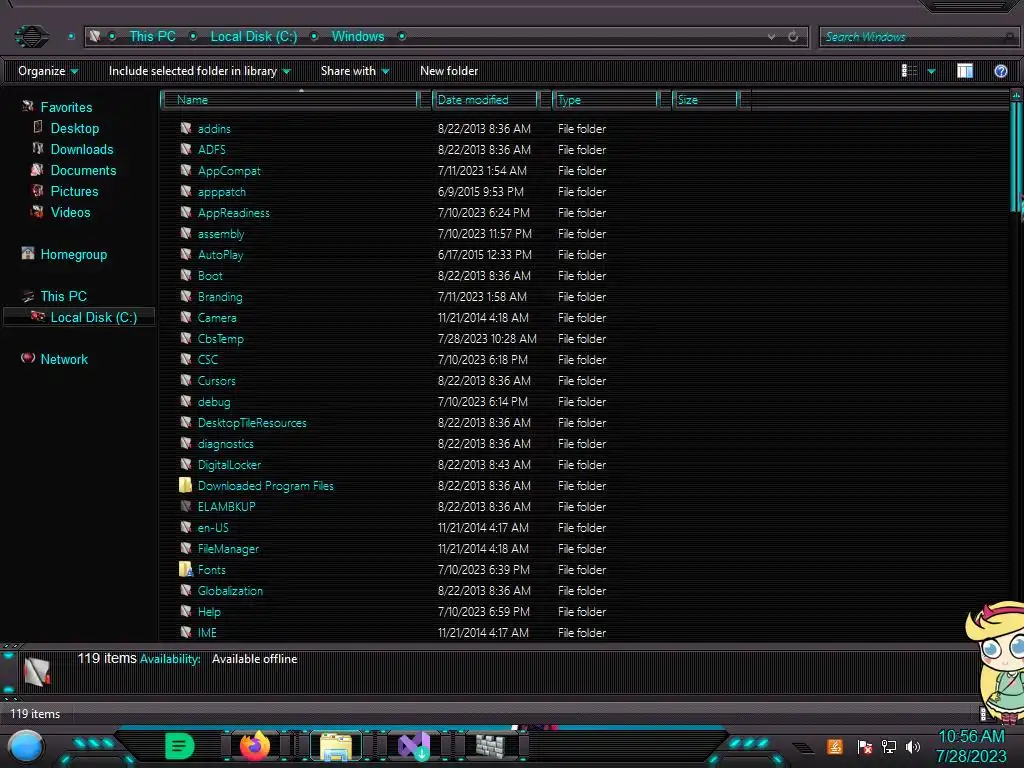This screenshot has width=1024, height=768.
Task: Sort by the Type column
Action: tap(605, 100)
